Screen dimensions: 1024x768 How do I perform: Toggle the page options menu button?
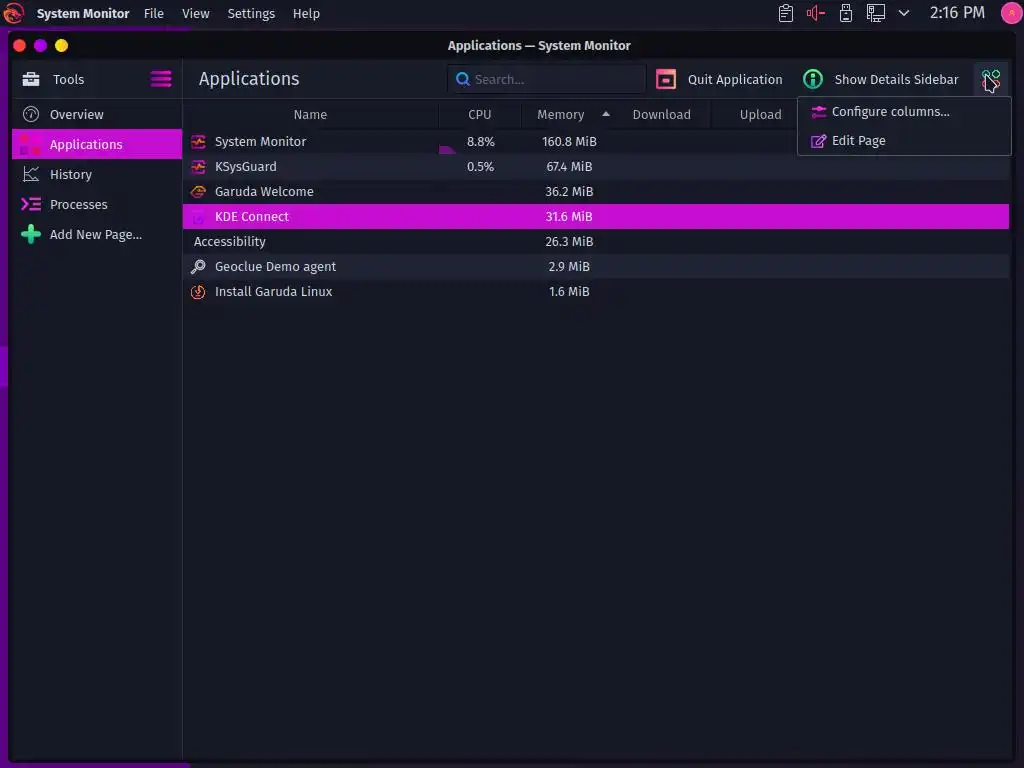991,80
